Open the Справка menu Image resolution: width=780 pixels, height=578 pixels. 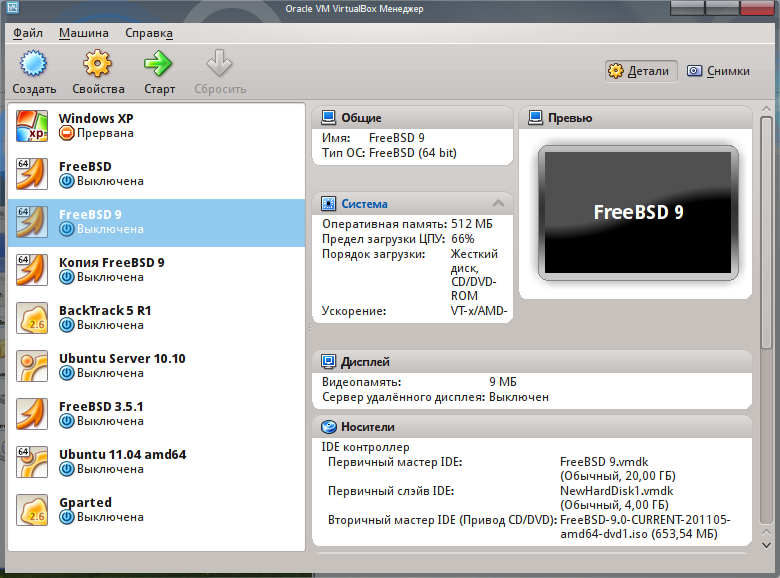point(149,33)
